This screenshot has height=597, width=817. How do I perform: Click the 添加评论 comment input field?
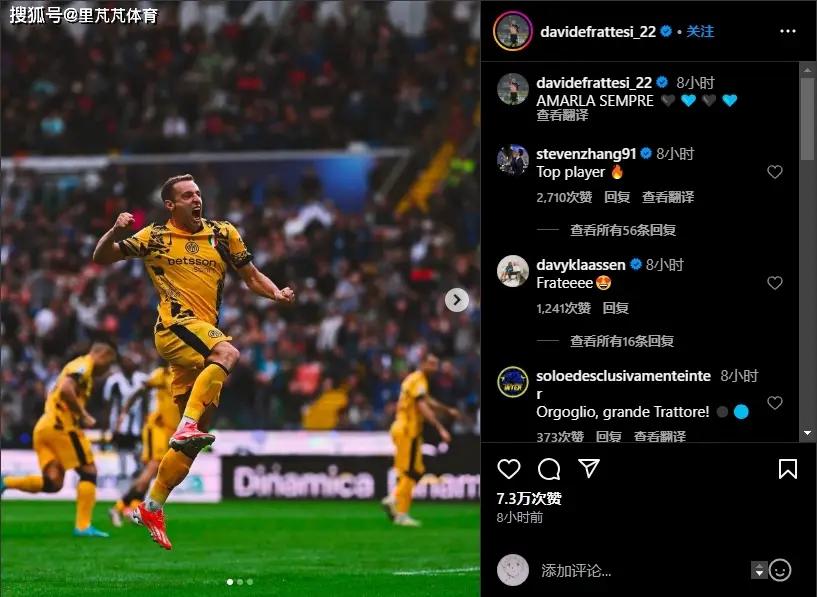tap(641, 570)
